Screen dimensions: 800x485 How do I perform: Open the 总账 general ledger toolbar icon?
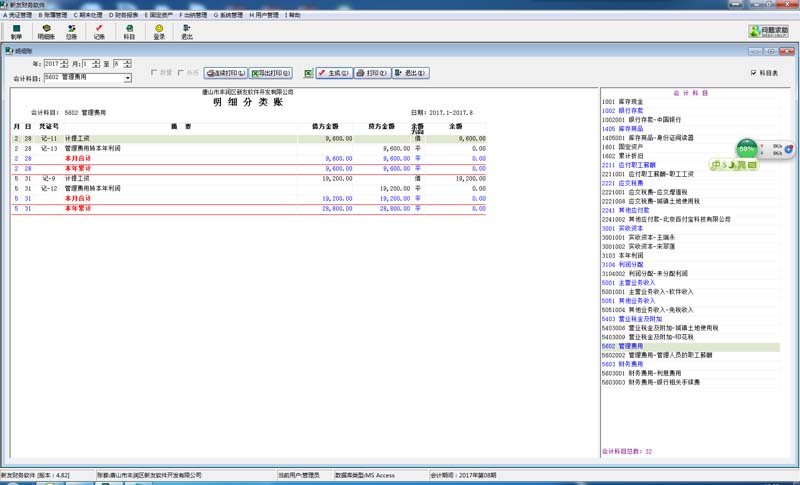71,32
